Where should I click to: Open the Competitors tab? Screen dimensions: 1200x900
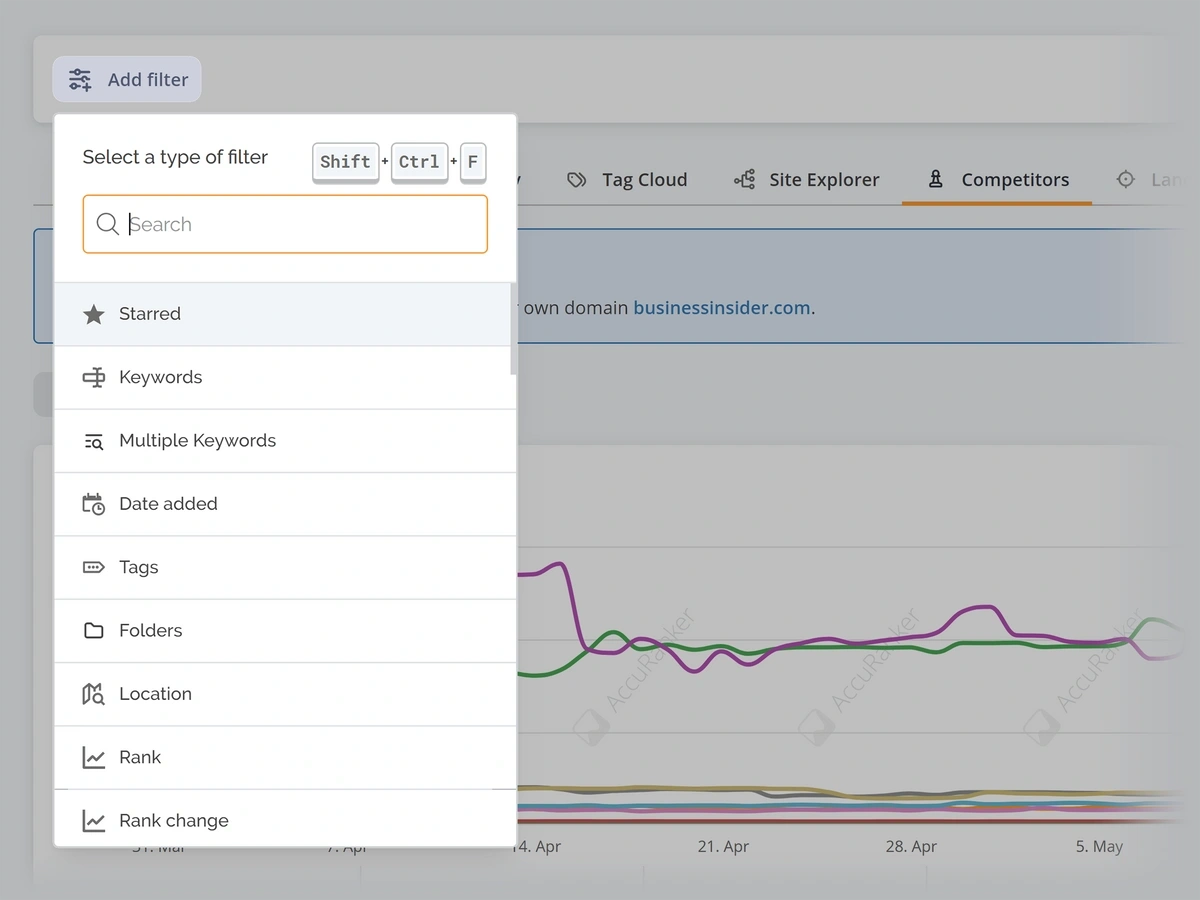(997, 180)
